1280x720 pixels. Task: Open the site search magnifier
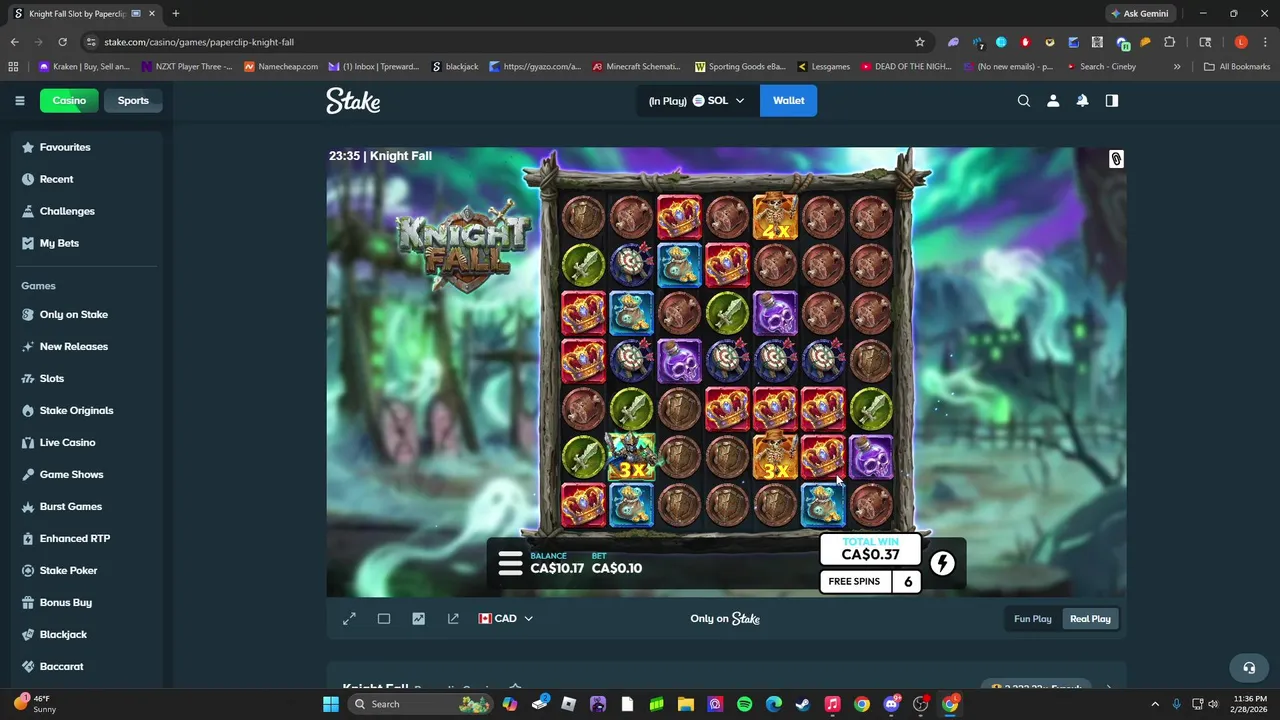point(1024,100)
